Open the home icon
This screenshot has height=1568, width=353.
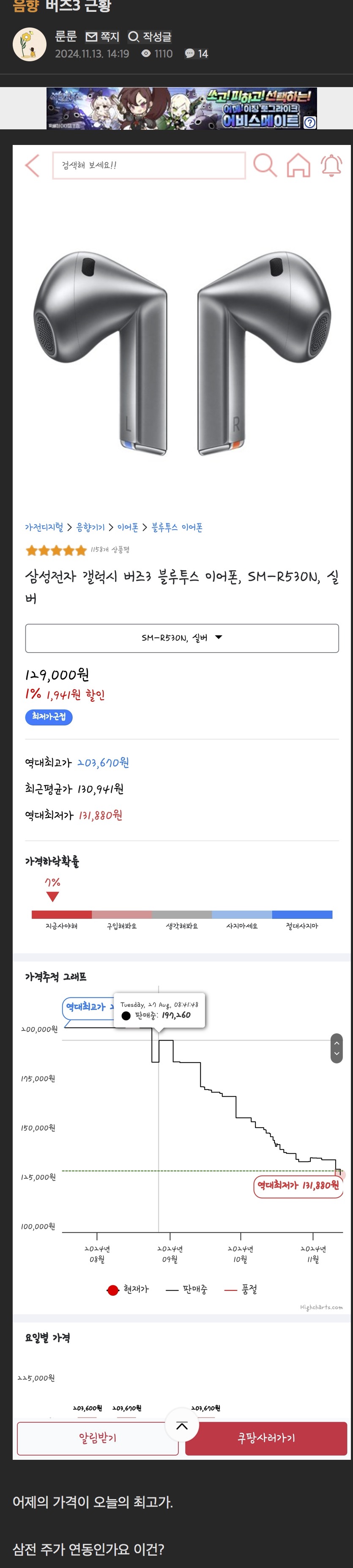pos(298,165)
